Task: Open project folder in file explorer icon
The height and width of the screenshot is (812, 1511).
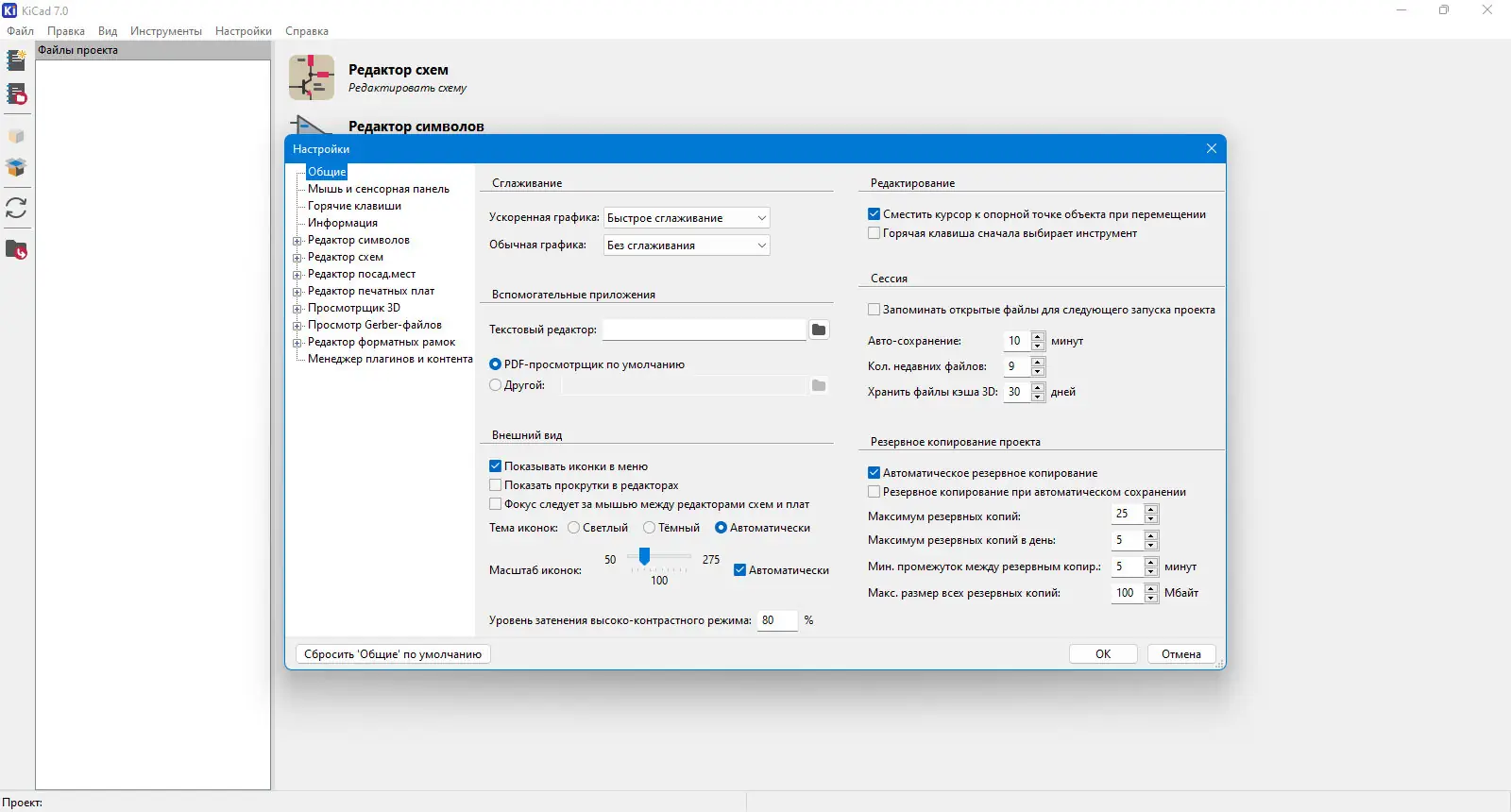Action: click(16, 250)
